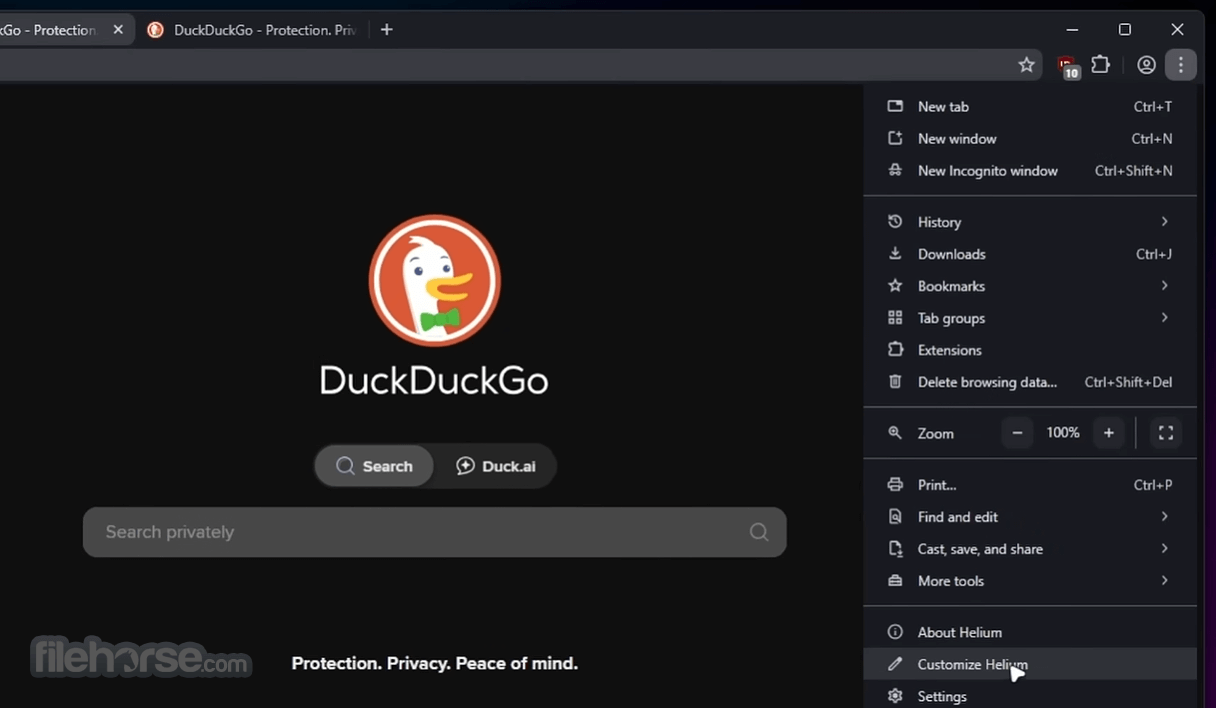This screenshot has height=708, width=1216.
Task: Open a new tab with plus button
Action: click(x=386, y=30)
